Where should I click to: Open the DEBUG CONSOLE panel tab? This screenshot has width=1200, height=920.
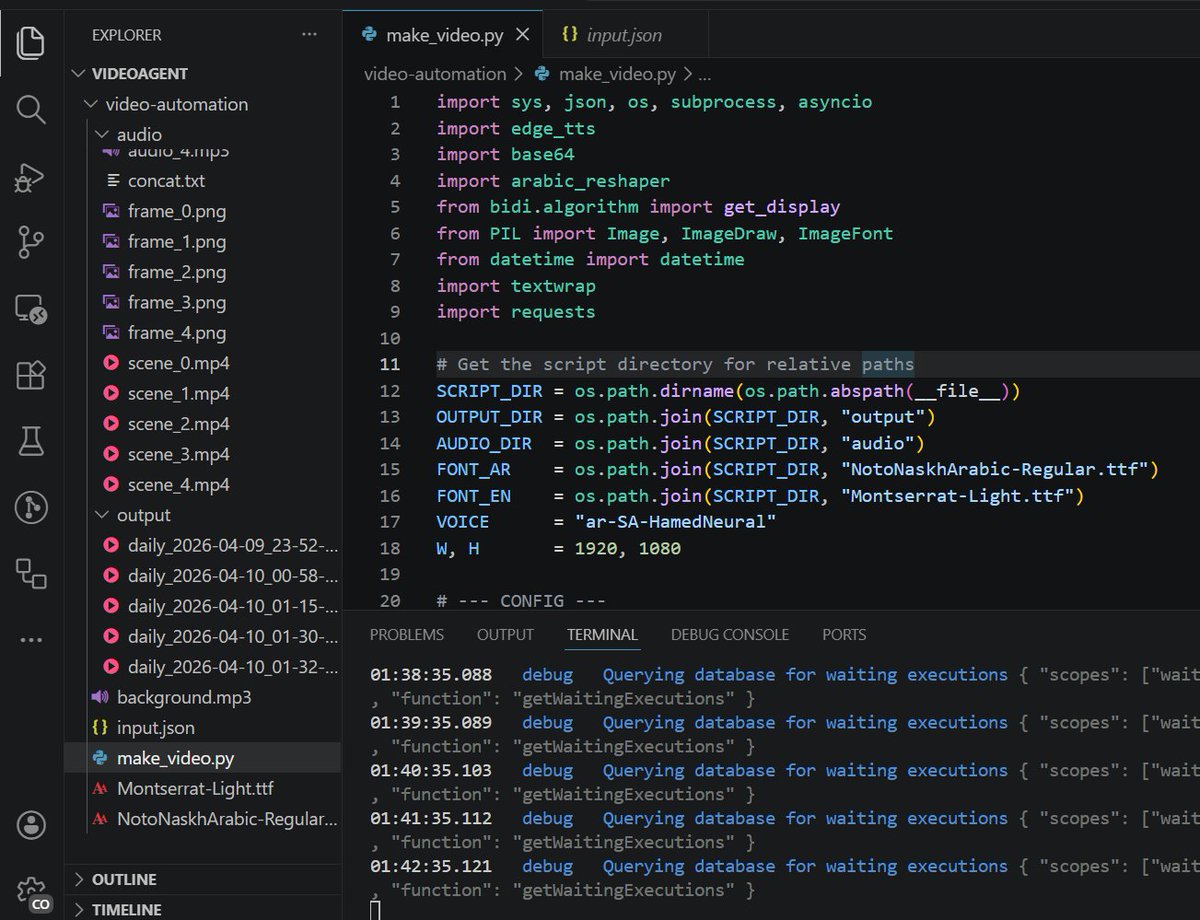730,634
